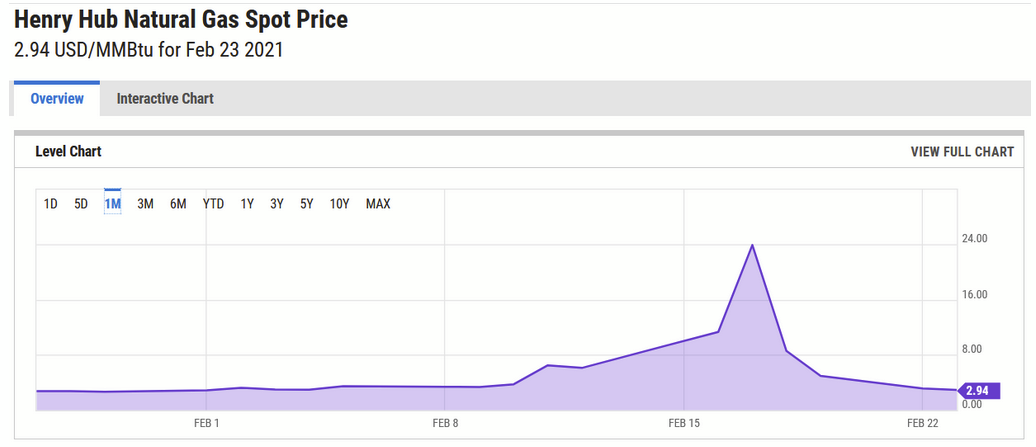Viewport: 1036px width, 447px height.
Task: Click the chart peak near 24.00
Action: pos(752,245)
